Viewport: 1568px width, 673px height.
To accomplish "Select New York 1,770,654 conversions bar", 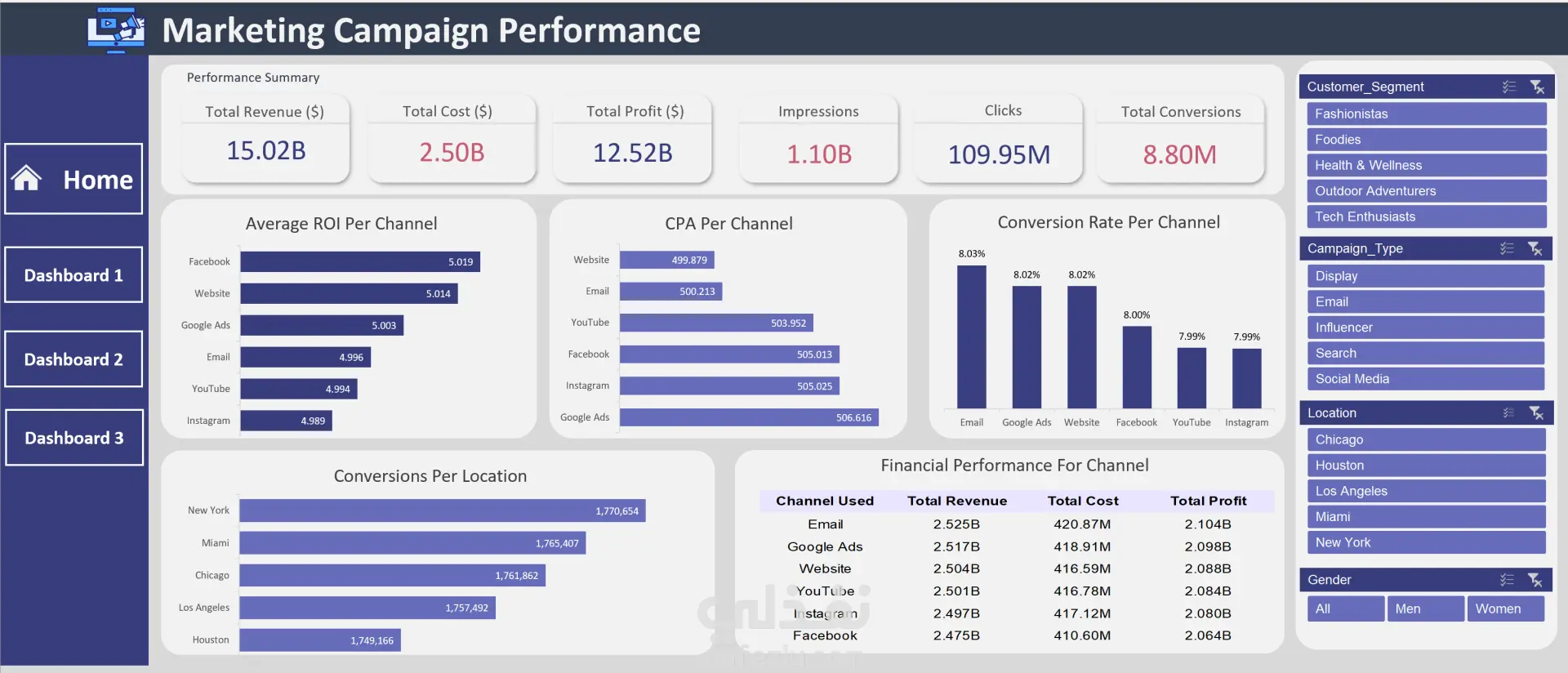I will (x=443, y=510).
